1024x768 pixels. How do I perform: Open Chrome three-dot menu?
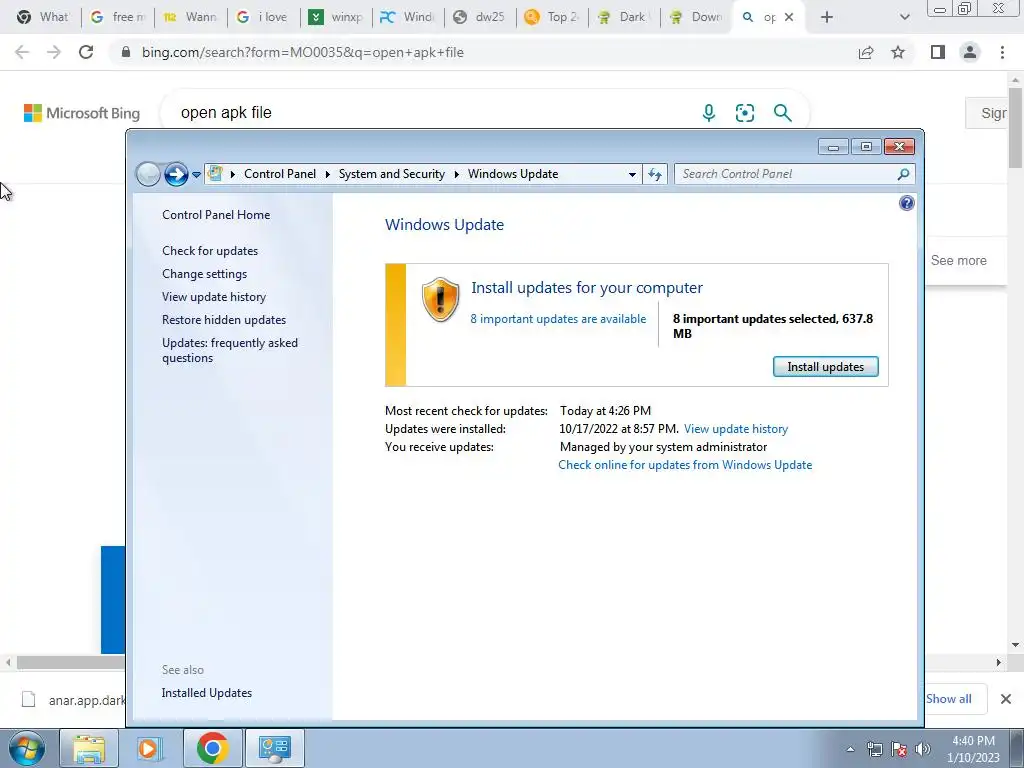click(x=1002, y=52)
